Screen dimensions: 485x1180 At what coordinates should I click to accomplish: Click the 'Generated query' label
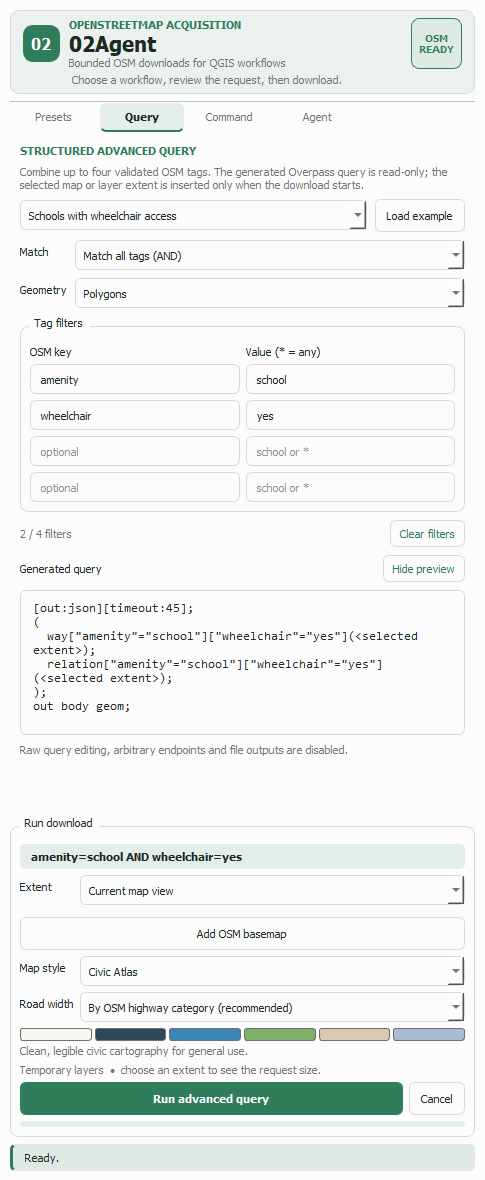click(x=60, y=569)
